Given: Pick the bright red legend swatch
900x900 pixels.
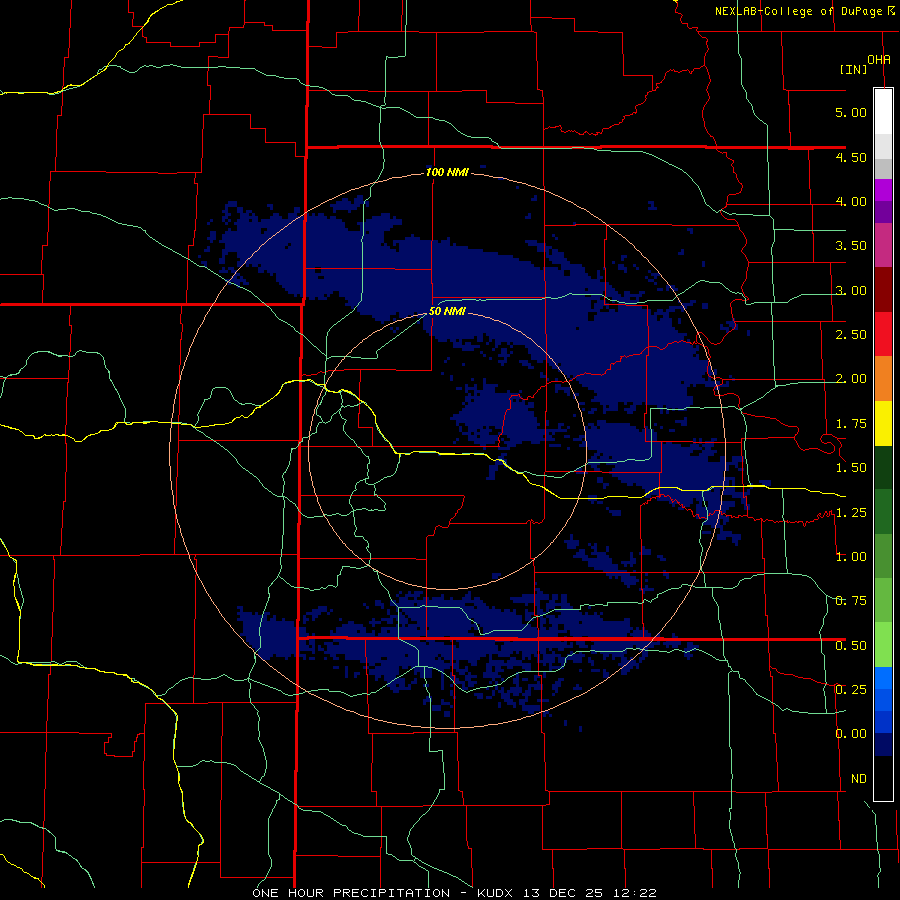Looking at the screenshot, I should point(883,334).
